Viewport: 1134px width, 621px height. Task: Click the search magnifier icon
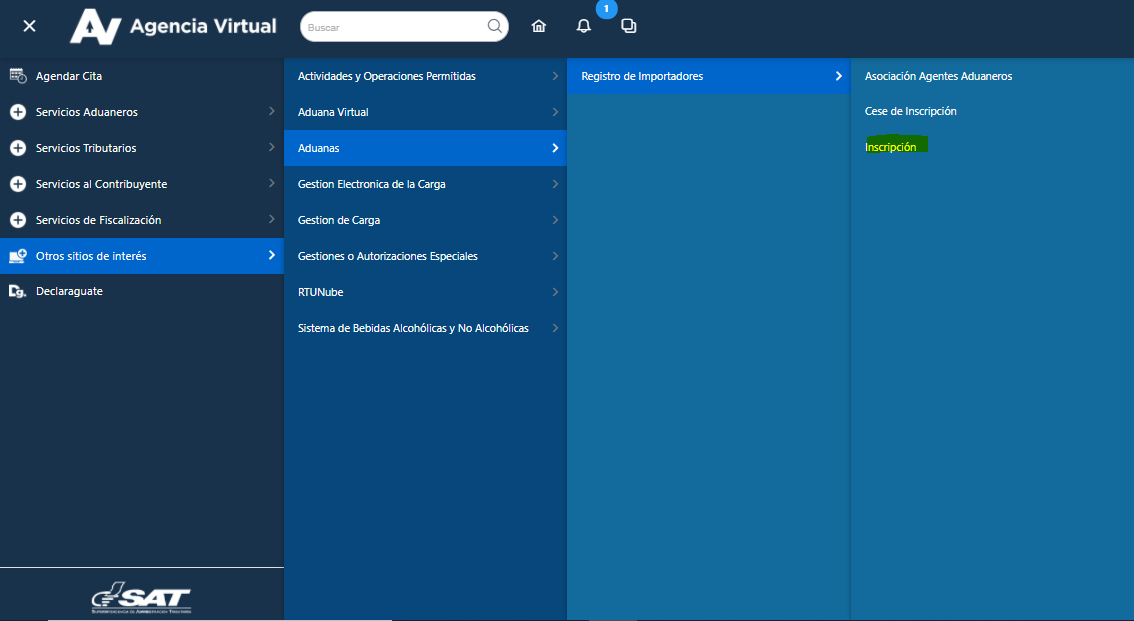pyautogui.click(x=494, y=27)
